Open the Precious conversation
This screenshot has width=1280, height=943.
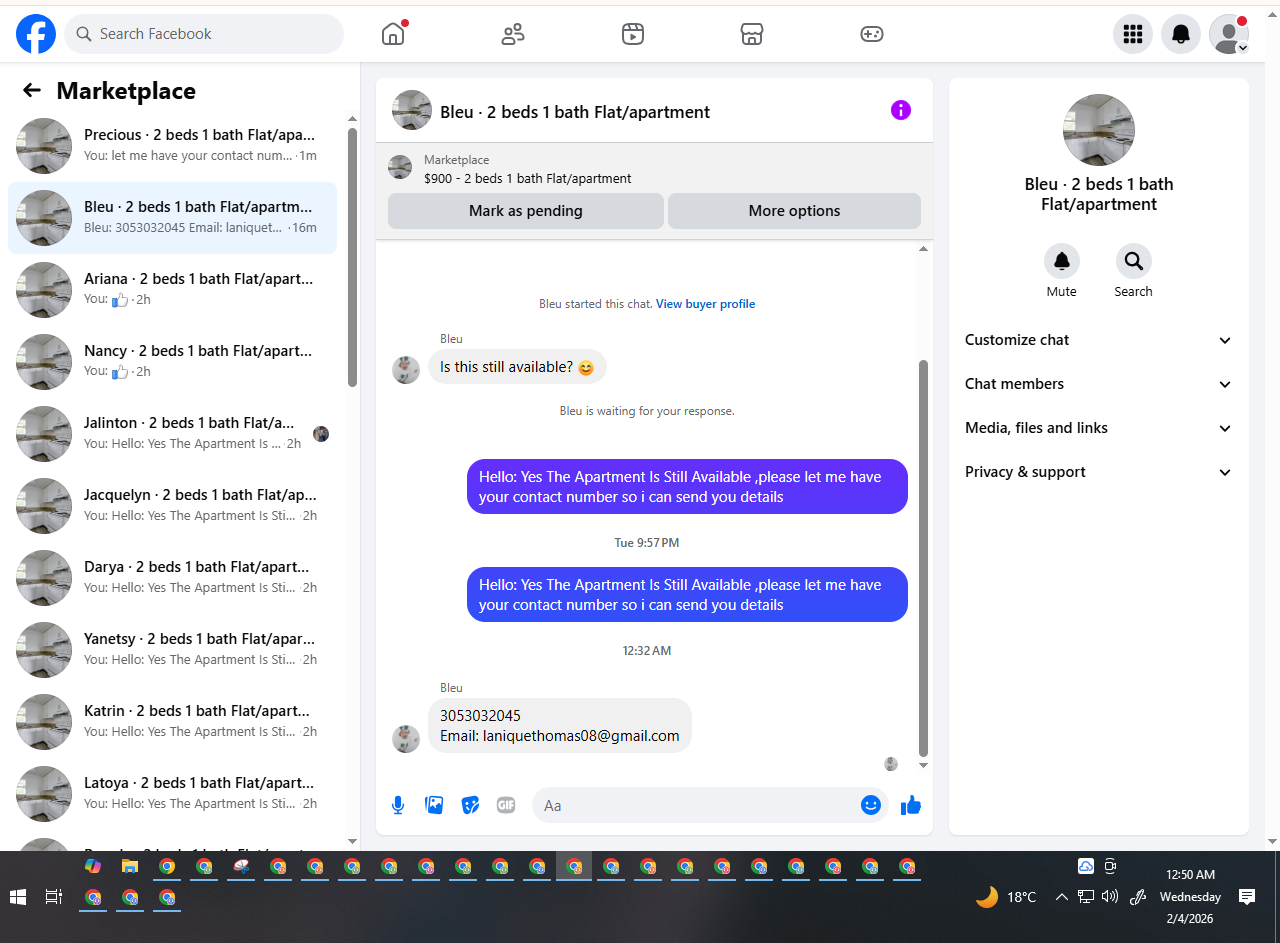pyautogui.click(x=172, y=146)
